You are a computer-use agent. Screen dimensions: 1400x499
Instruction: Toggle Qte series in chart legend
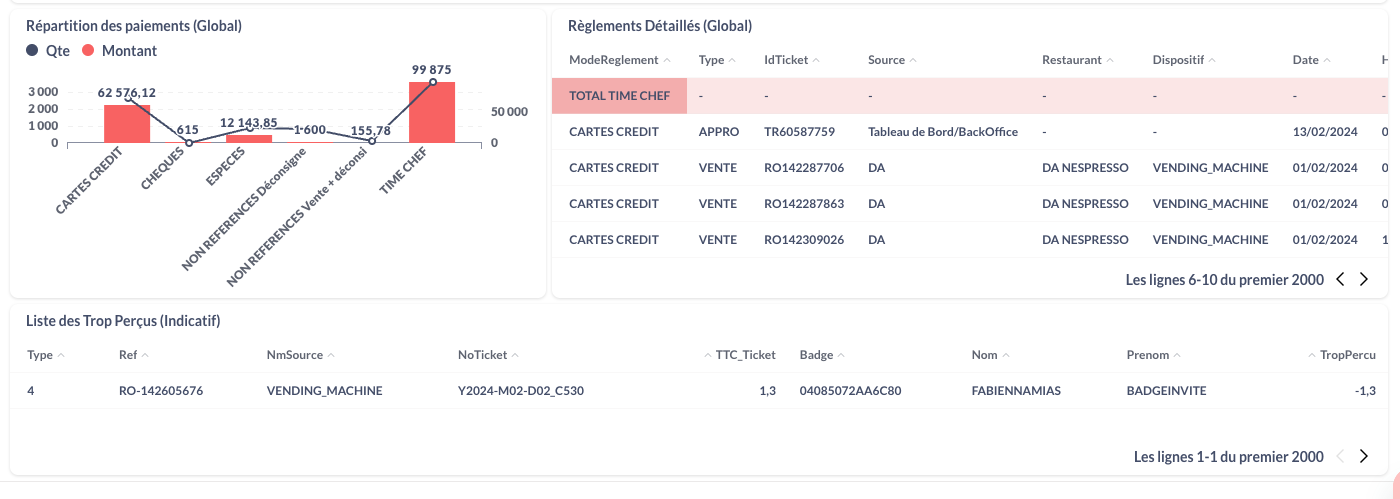click(49, 50)
